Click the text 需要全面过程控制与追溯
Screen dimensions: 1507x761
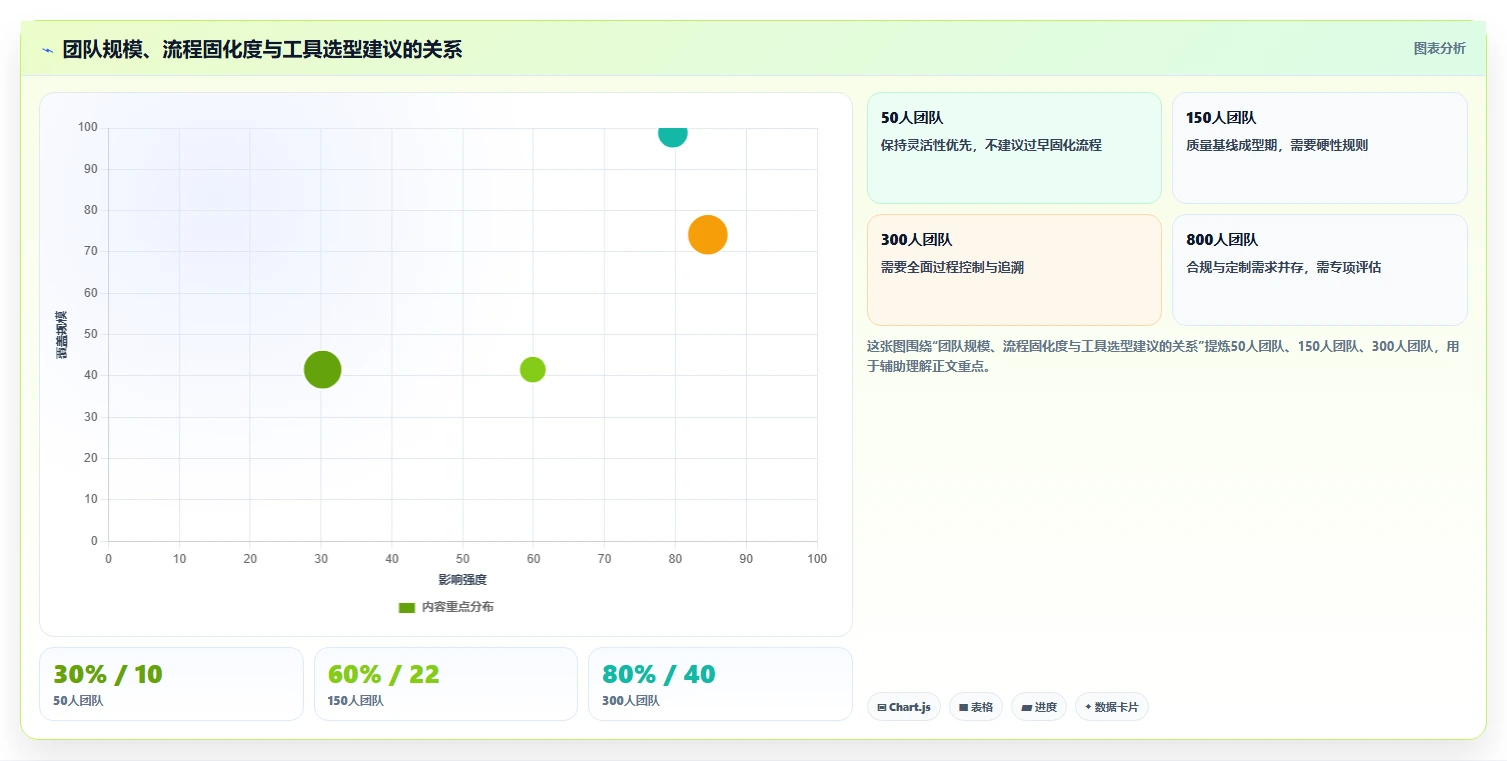point(952,267)
